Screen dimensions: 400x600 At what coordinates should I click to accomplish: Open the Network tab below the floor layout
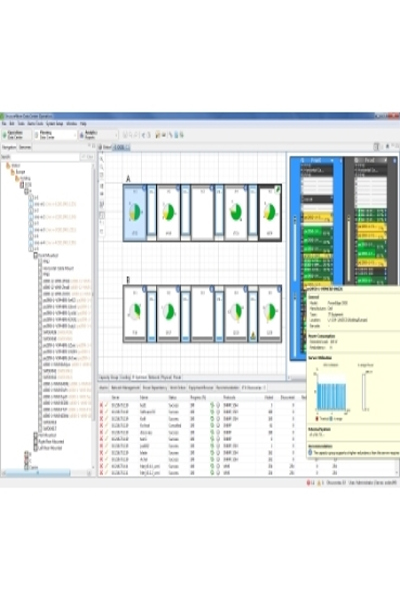point(153,377)
